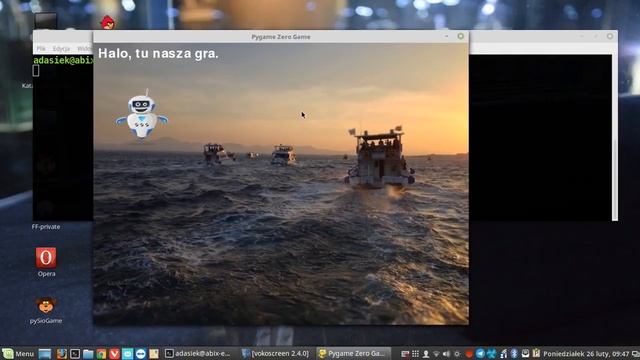Image resolution: width=640 pixels, height=360 pixels.
Task: Open the pySioGame desktop icon
Action: (46, 305)
